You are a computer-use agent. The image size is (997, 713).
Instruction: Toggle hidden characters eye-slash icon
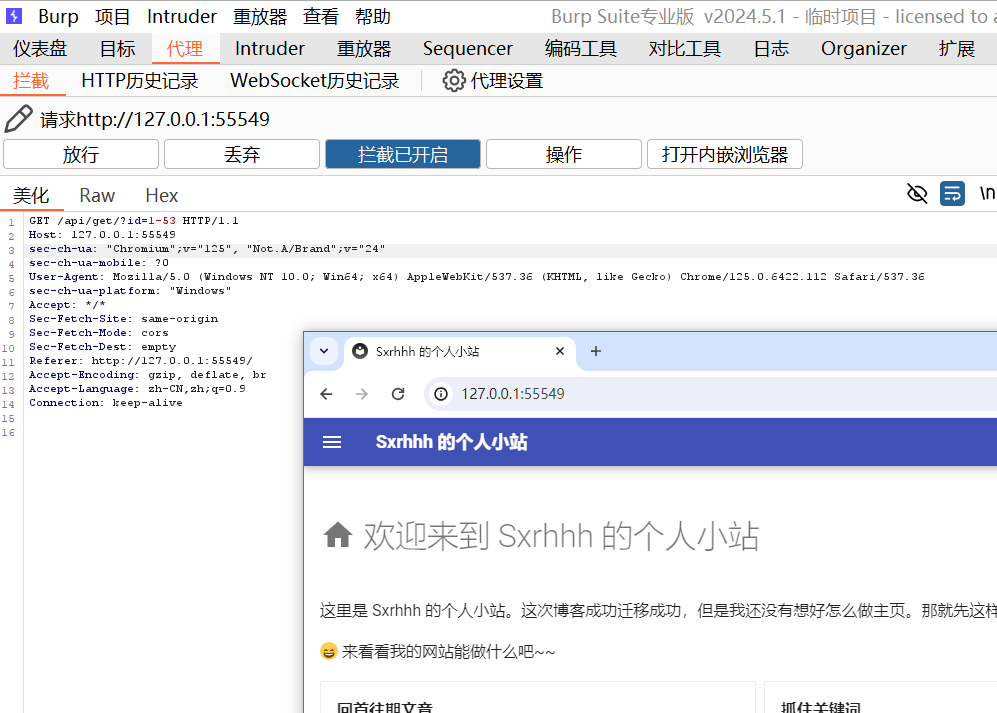[916, 193]
